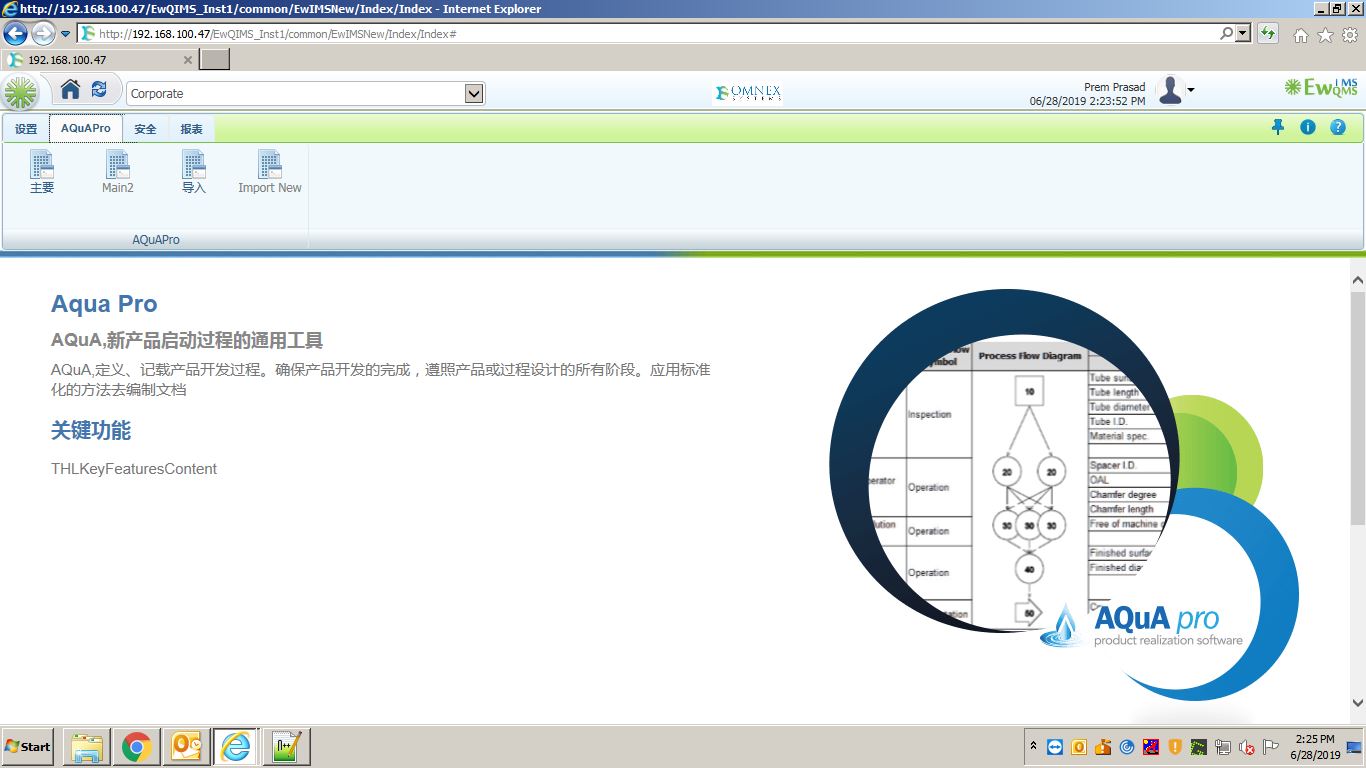Click the AQuA pro circular graphic
This screenshot has height=768, width=1366.
pos(1064,494)
